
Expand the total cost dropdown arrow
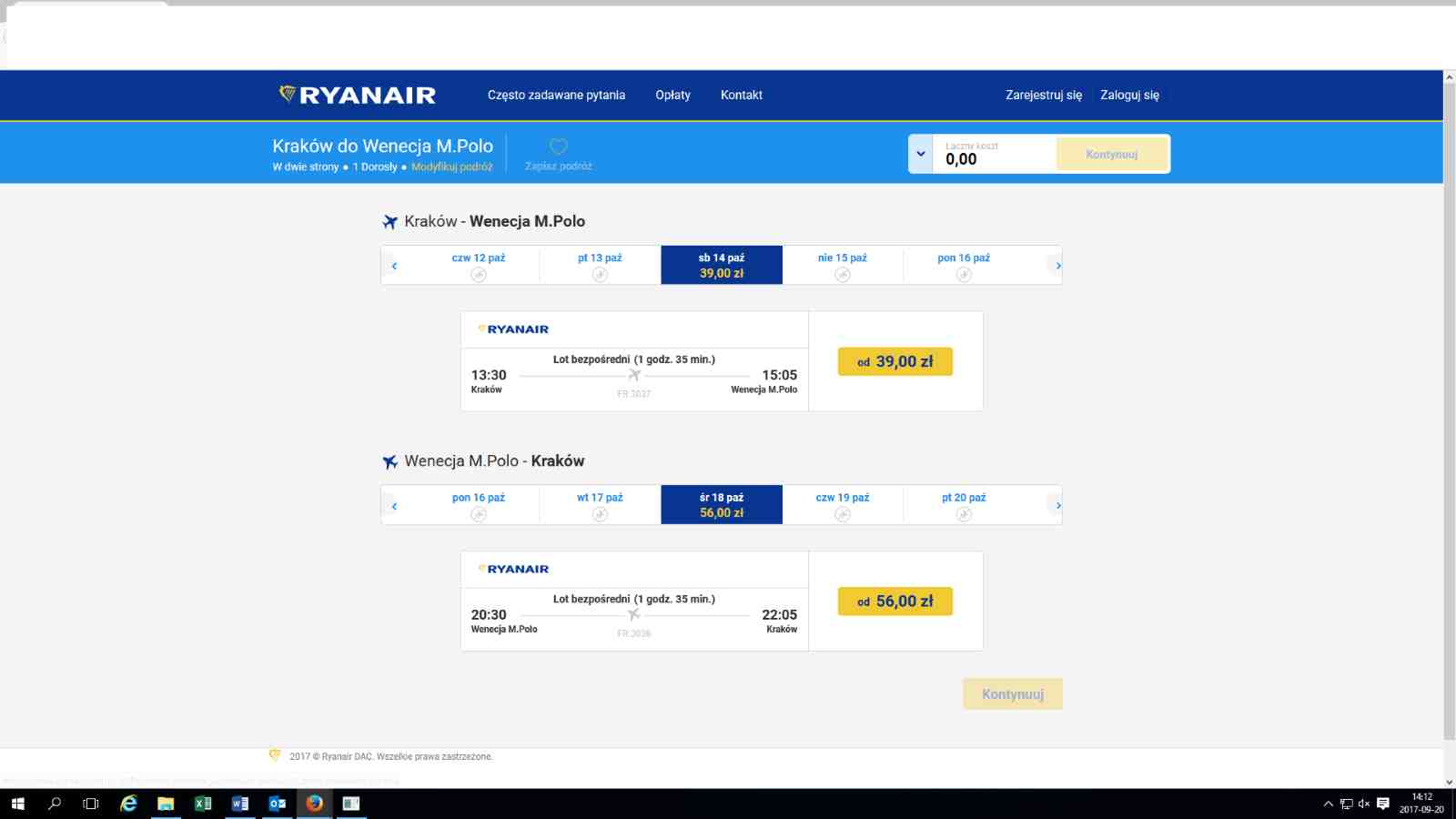[x=921, y=154]
